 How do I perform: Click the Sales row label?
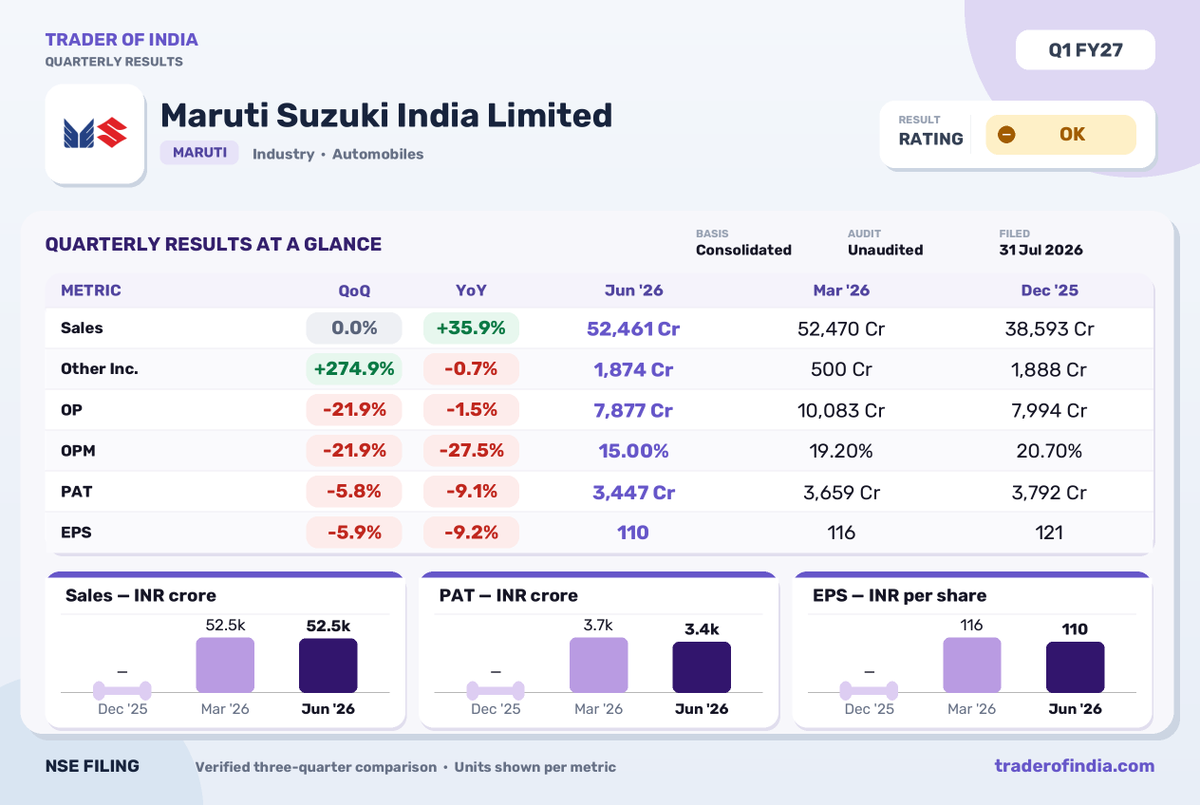[82, 328]
